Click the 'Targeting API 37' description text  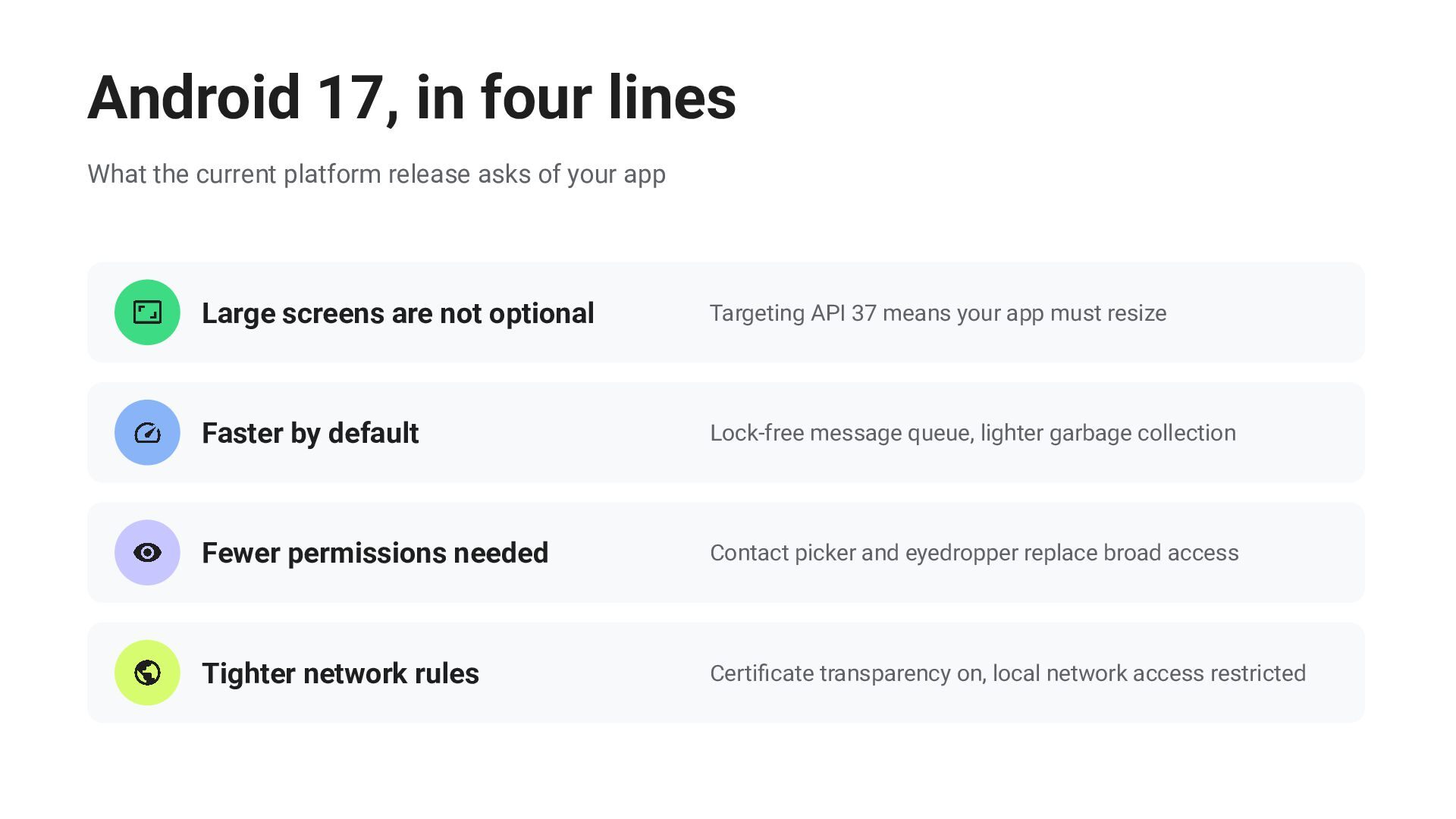pyautogui.click(x=938, y=313)
